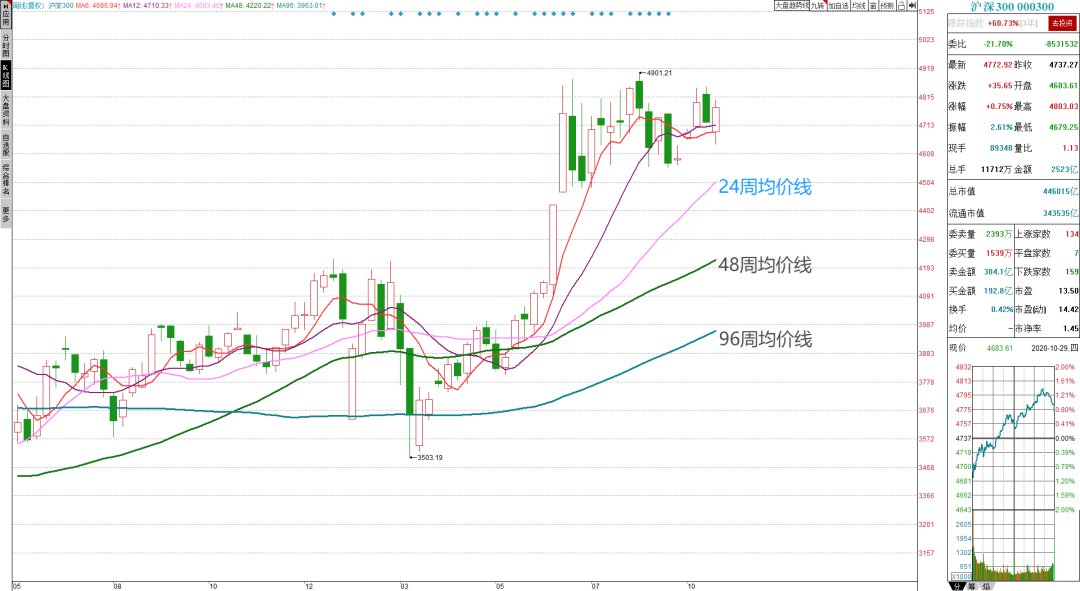Click the X1000 volume scale box
The width and height of the screenshot is (1080, 591).
tap(961, 577)
